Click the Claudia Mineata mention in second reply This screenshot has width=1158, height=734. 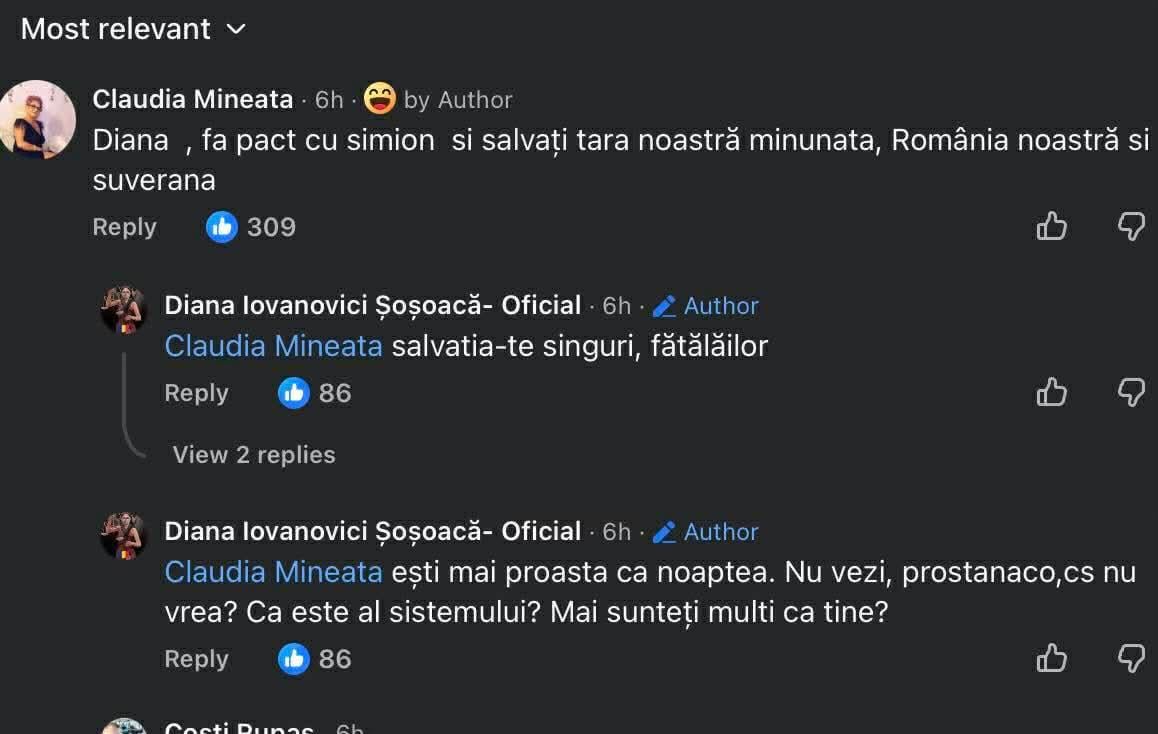tap(273, 572)
